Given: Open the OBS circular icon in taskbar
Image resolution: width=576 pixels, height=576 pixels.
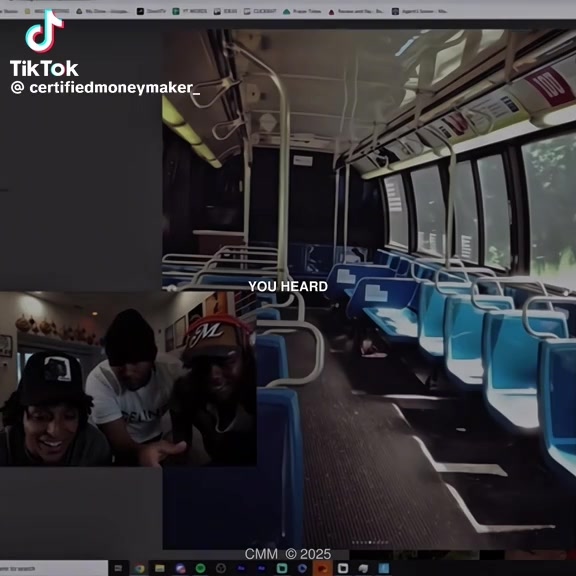Looking at the screenshot, I should point(221,568).
